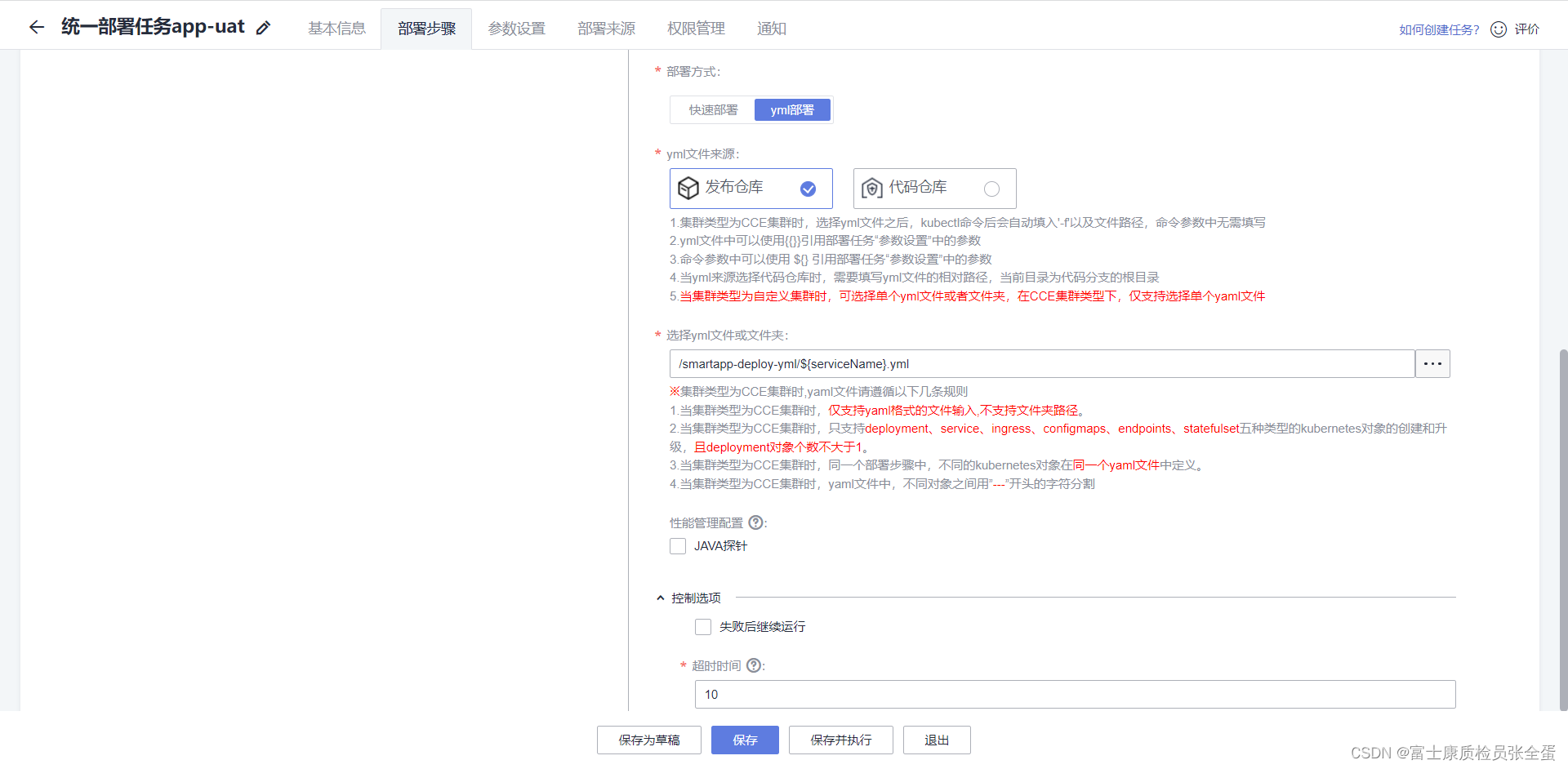Click the red note about 自定义集群

point(968,296)
